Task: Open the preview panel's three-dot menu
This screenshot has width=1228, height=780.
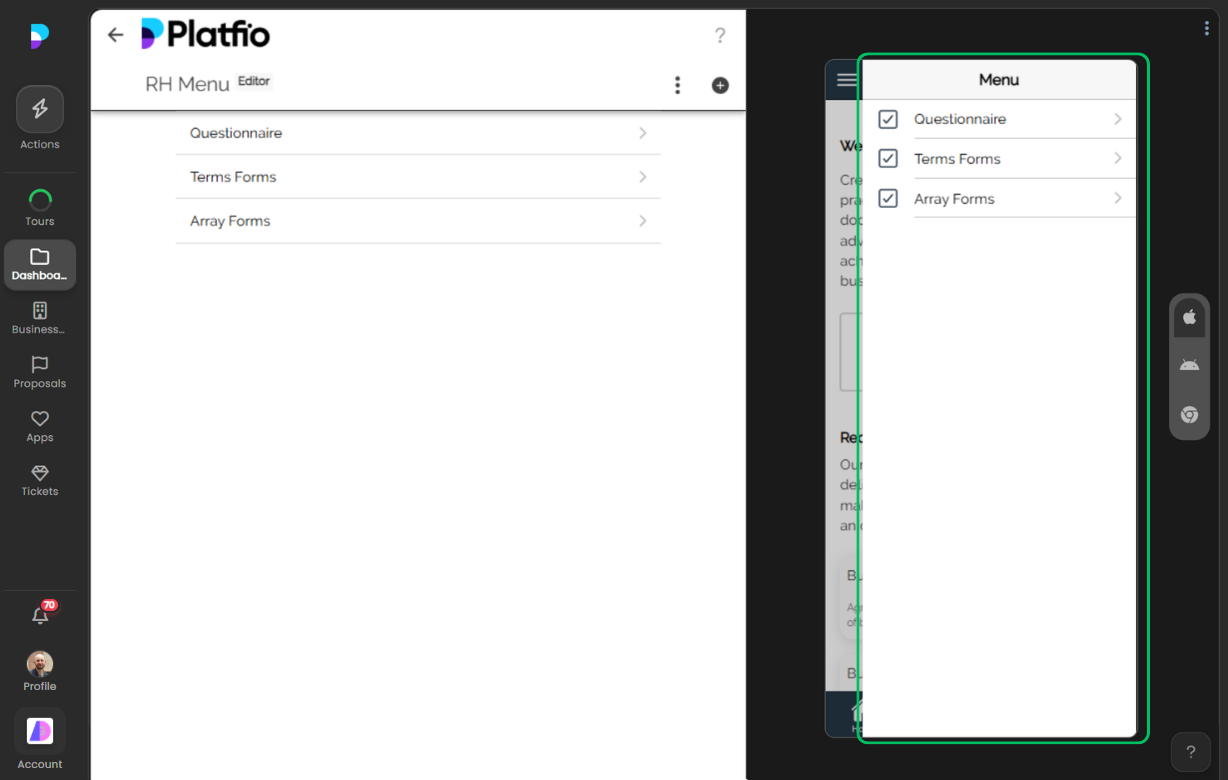Action: click(1206, 27)
